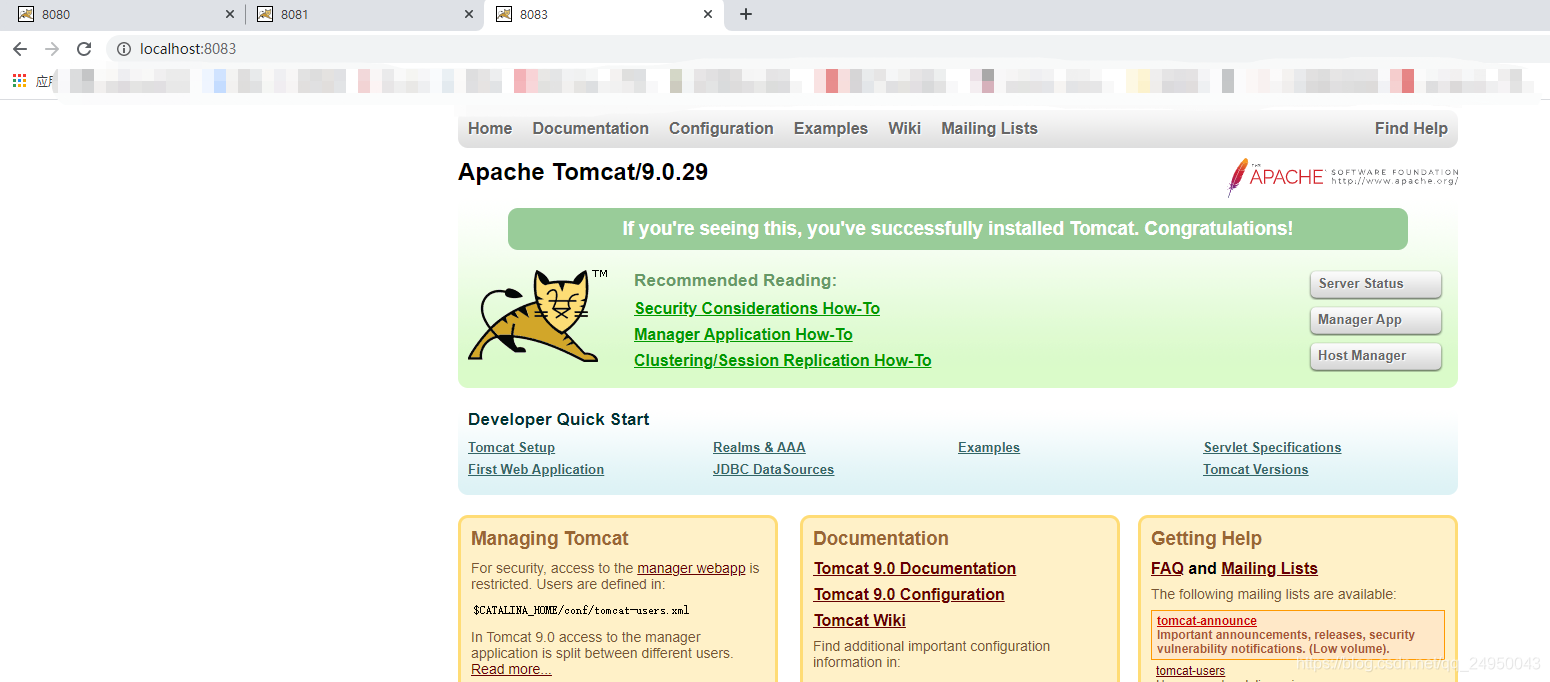Click Find Help in nav bar
The width and height of the screenshot is (1550, 682).
click(1411, 128)
